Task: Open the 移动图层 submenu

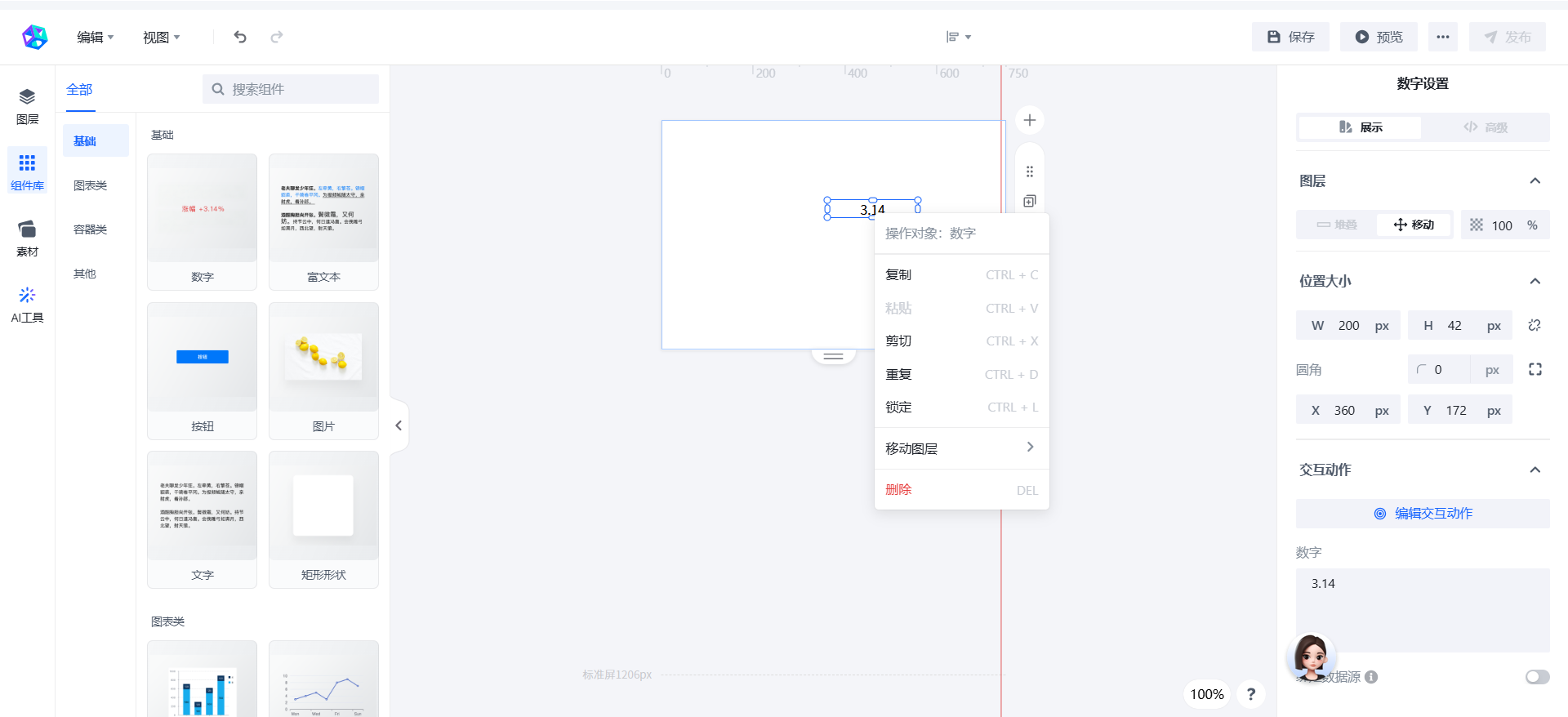Action: tap(962, 448)
